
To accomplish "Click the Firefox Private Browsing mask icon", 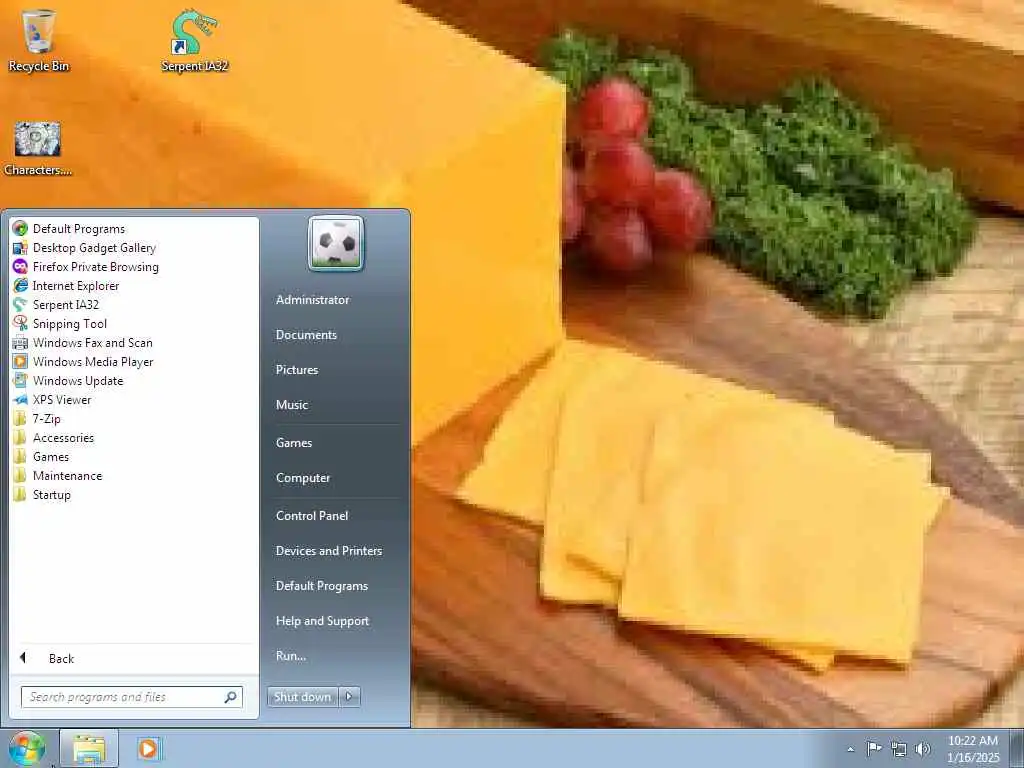I will 20,266.
